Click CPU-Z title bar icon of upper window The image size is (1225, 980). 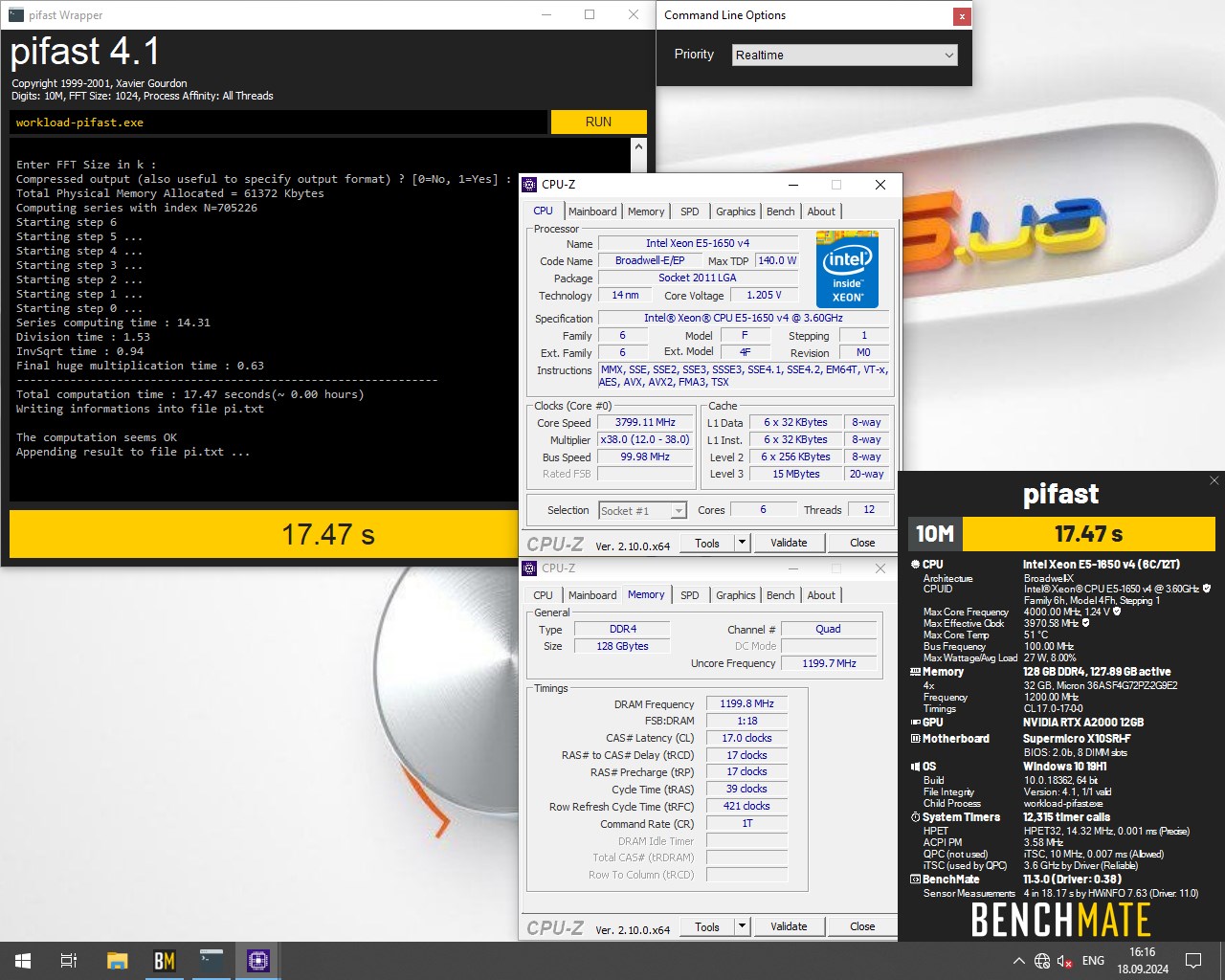click(529, 185)
